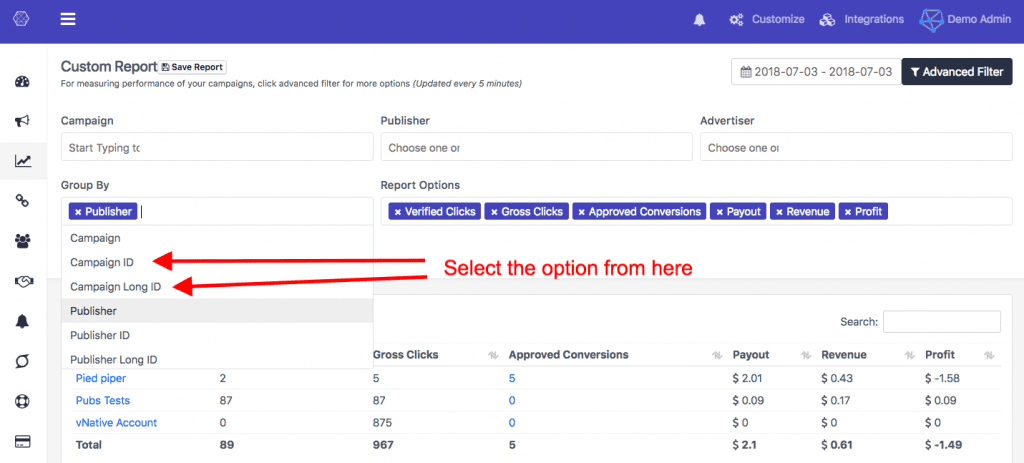The height and width of the screenshot is (463, 1024).
Task: Open the Publisher filter dropdown
Action: tap(536, 147)
